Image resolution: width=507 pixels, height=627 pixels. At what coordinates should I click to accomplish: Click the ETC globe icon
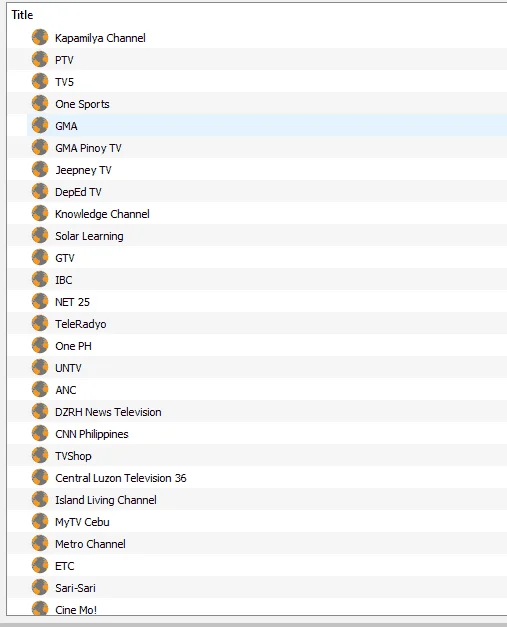[x=40, y=565]
